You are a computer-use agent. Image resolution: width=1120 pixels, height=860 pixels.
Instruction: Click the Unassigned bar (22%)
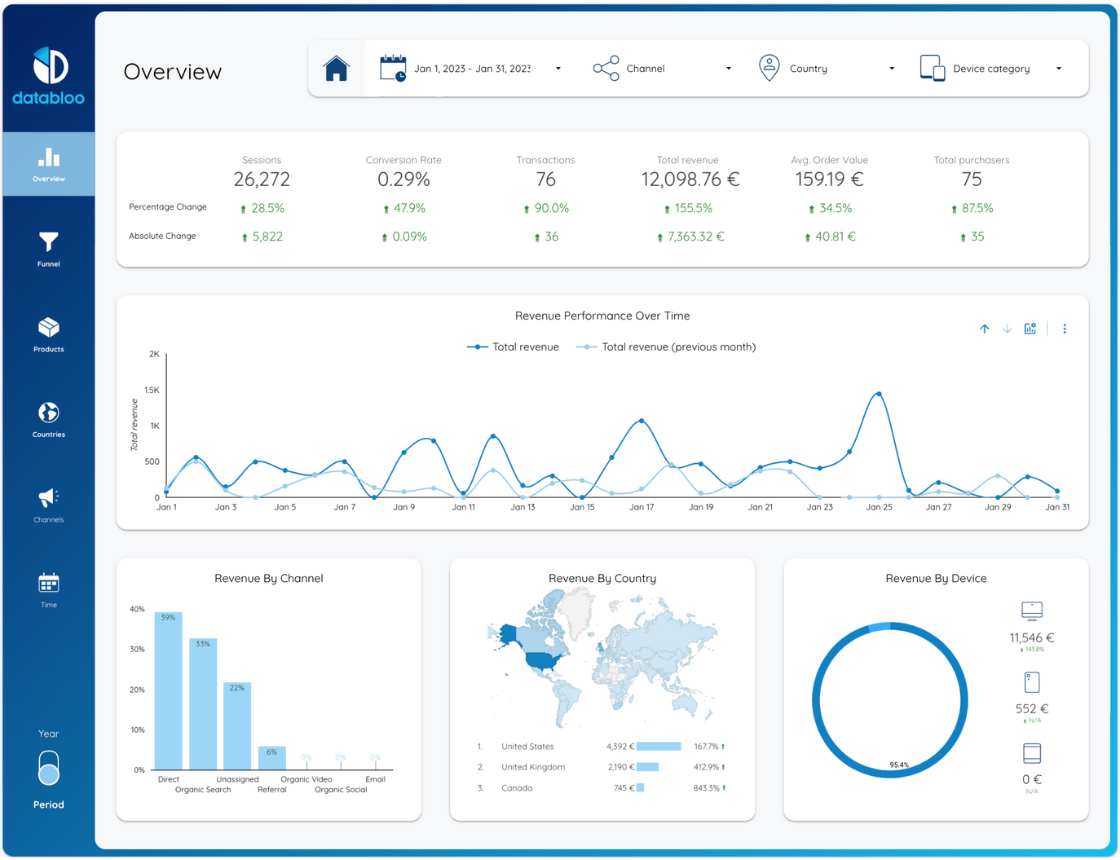pos(237,726)
